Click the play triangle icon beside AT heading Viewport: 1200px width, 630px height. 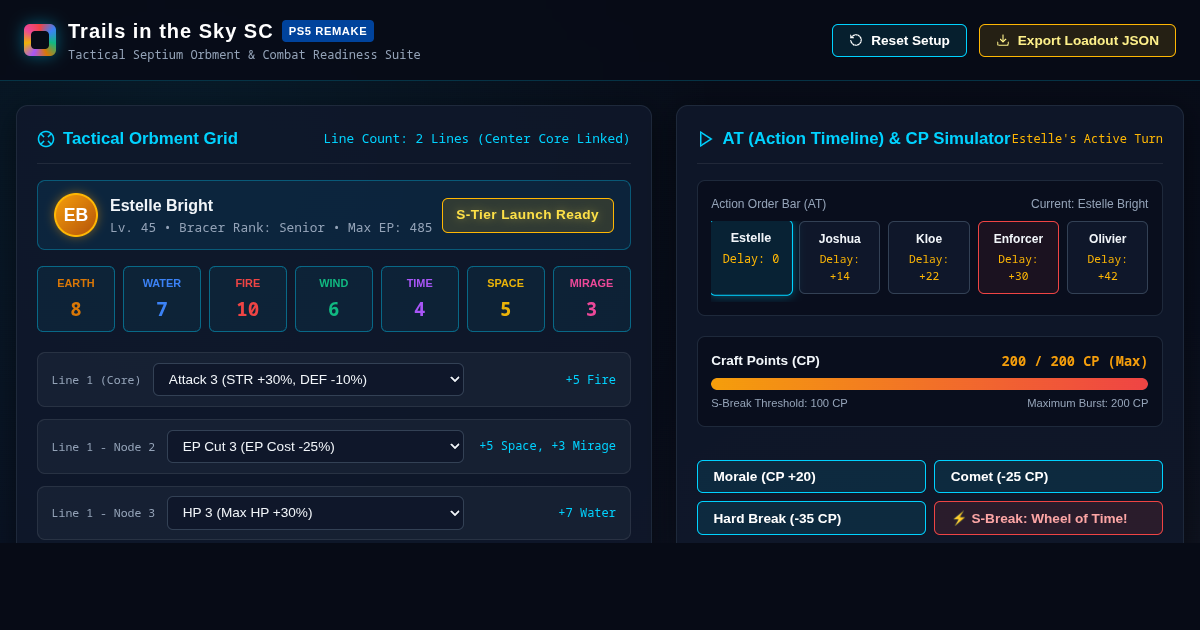(706, 139)
